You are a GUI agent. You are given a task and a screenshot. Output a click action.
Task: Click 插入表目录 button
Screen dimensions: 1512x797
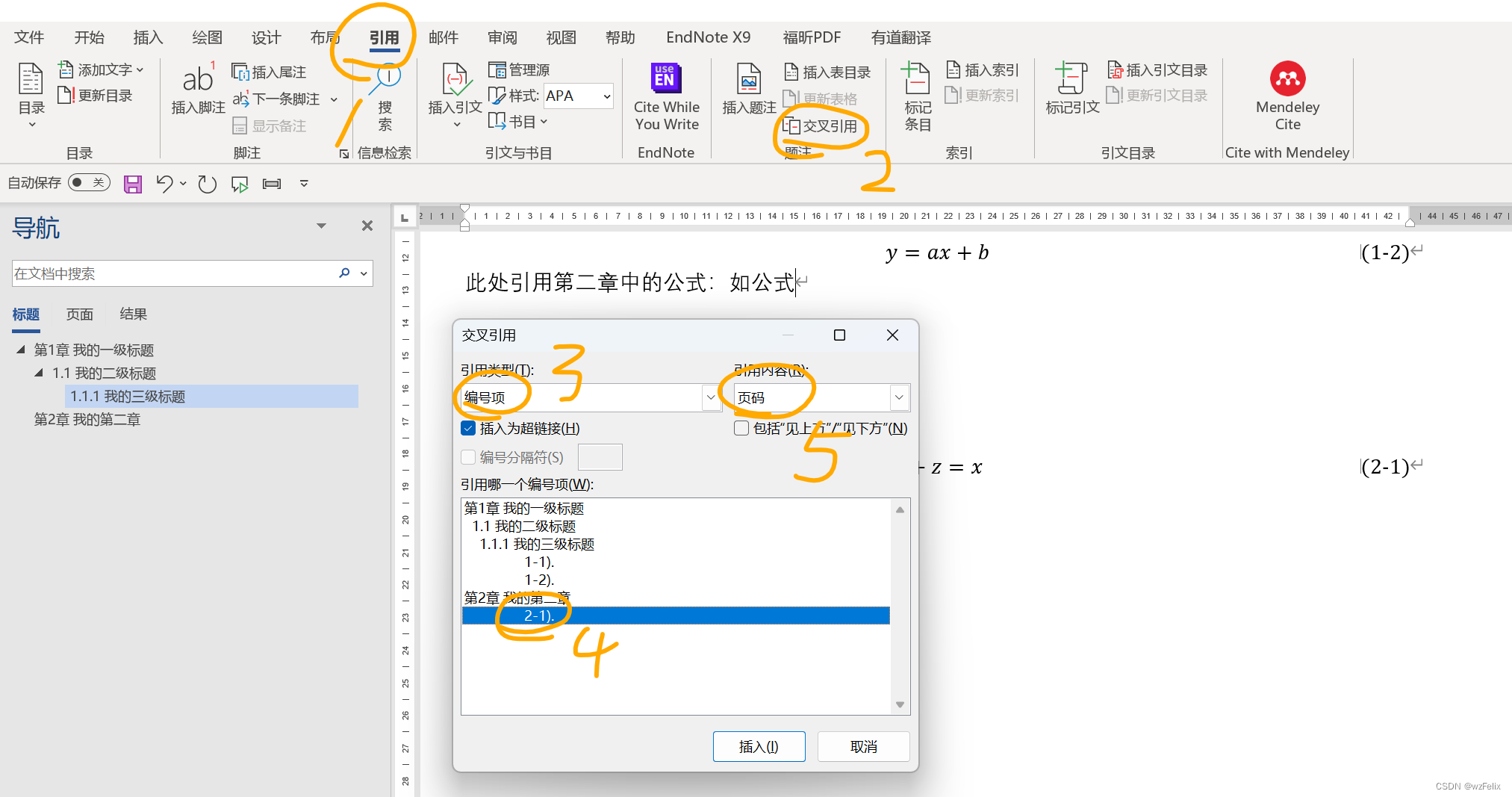pyautogui.click(x=827, y=72)
